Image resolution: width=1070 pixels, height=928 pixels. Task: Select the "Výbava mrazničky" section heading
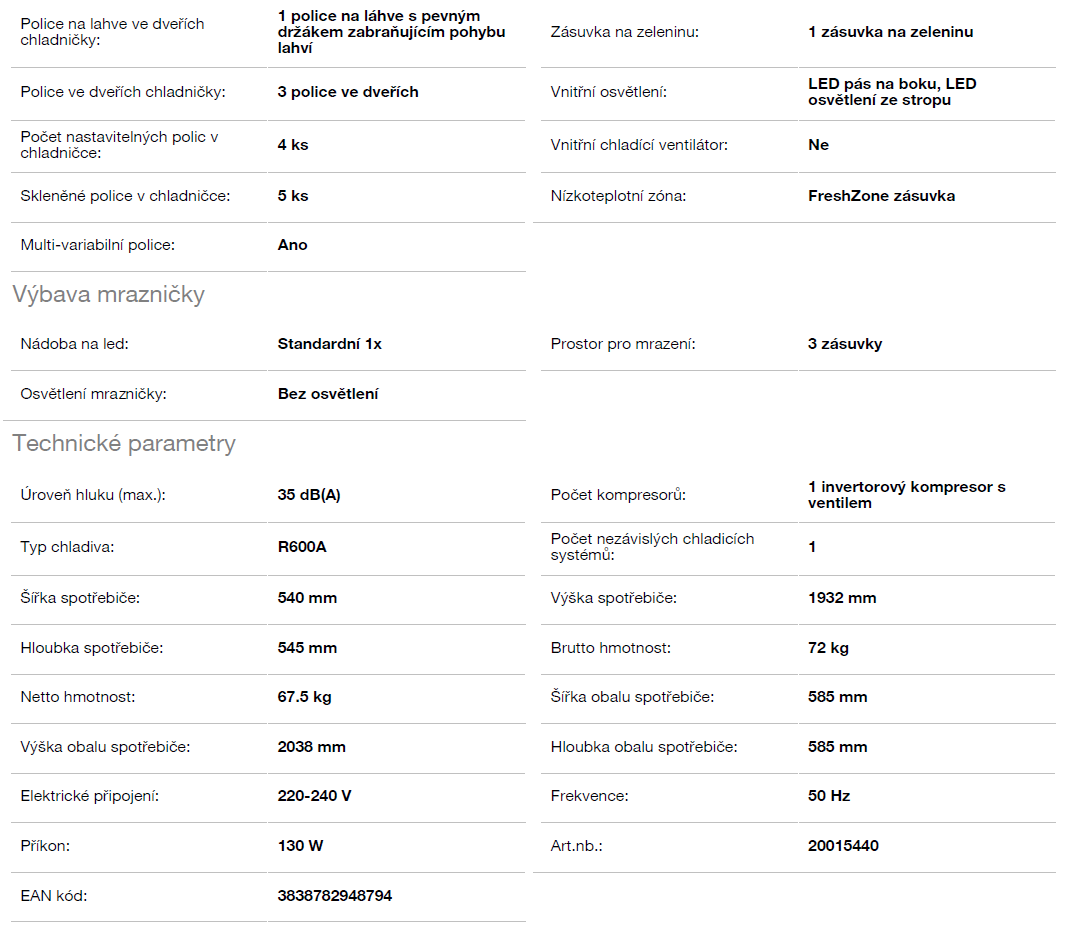108,294
